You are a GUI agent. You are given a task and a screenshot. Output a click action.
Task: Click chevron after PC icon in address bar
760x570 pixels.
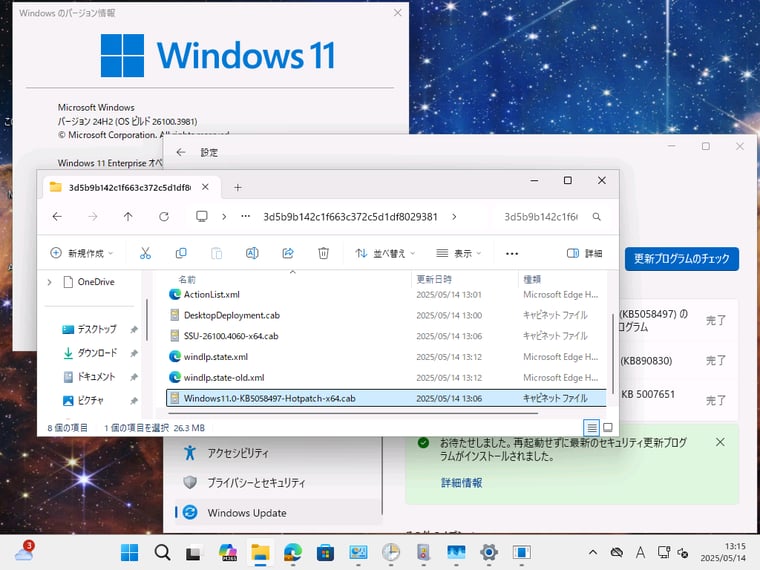[224, 217]
